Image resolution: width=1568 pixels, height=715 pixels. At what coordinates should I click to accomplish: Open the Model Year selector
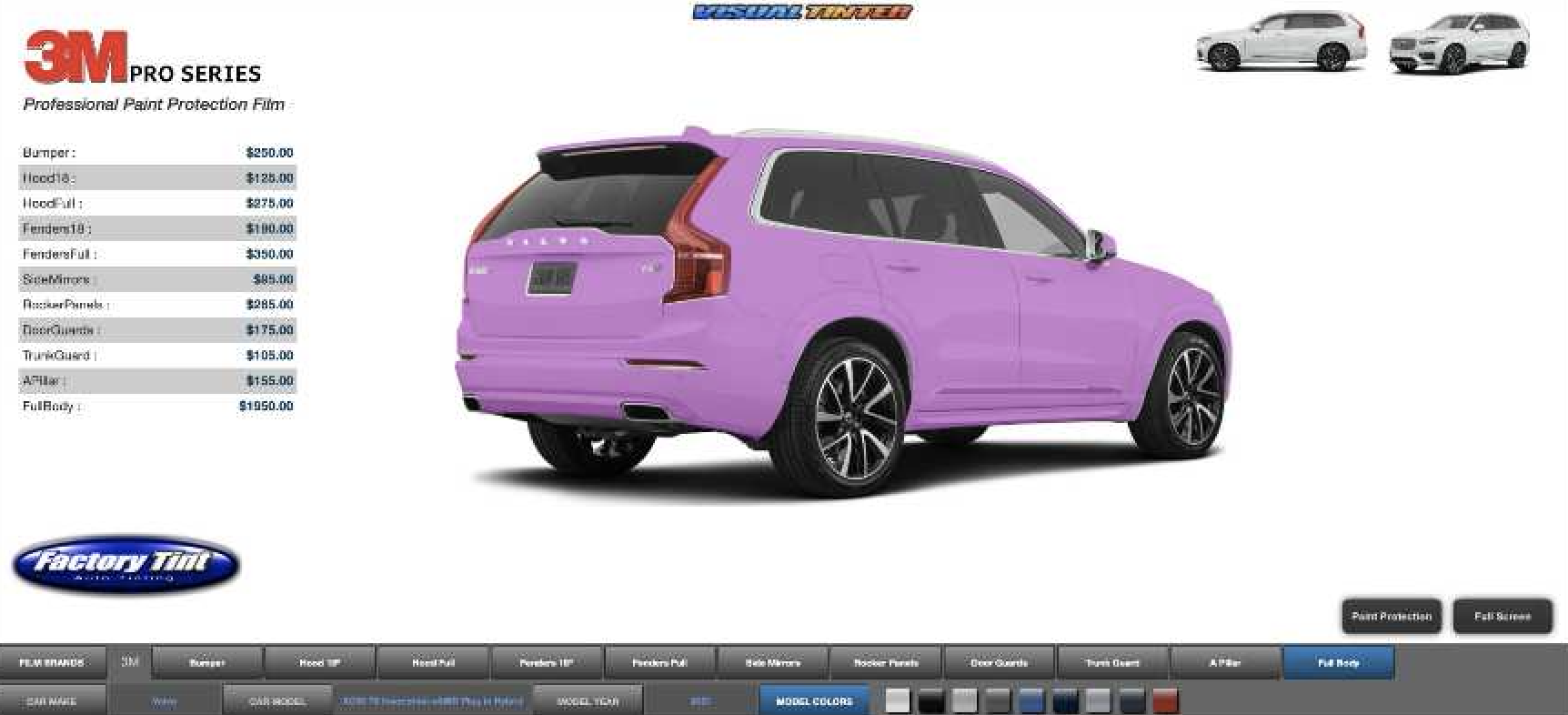point(588,701)
